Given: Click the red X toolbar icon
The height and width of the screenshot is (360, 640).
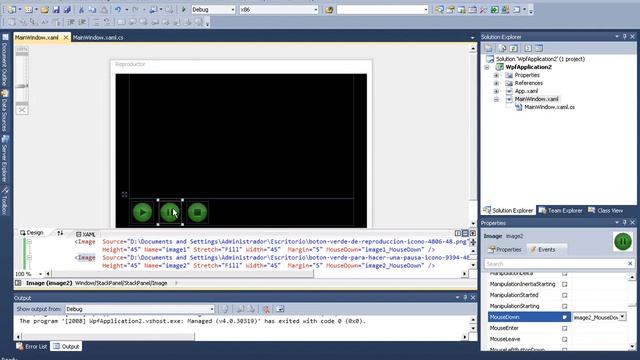Looking at the screenshot, I should [483, 10].
